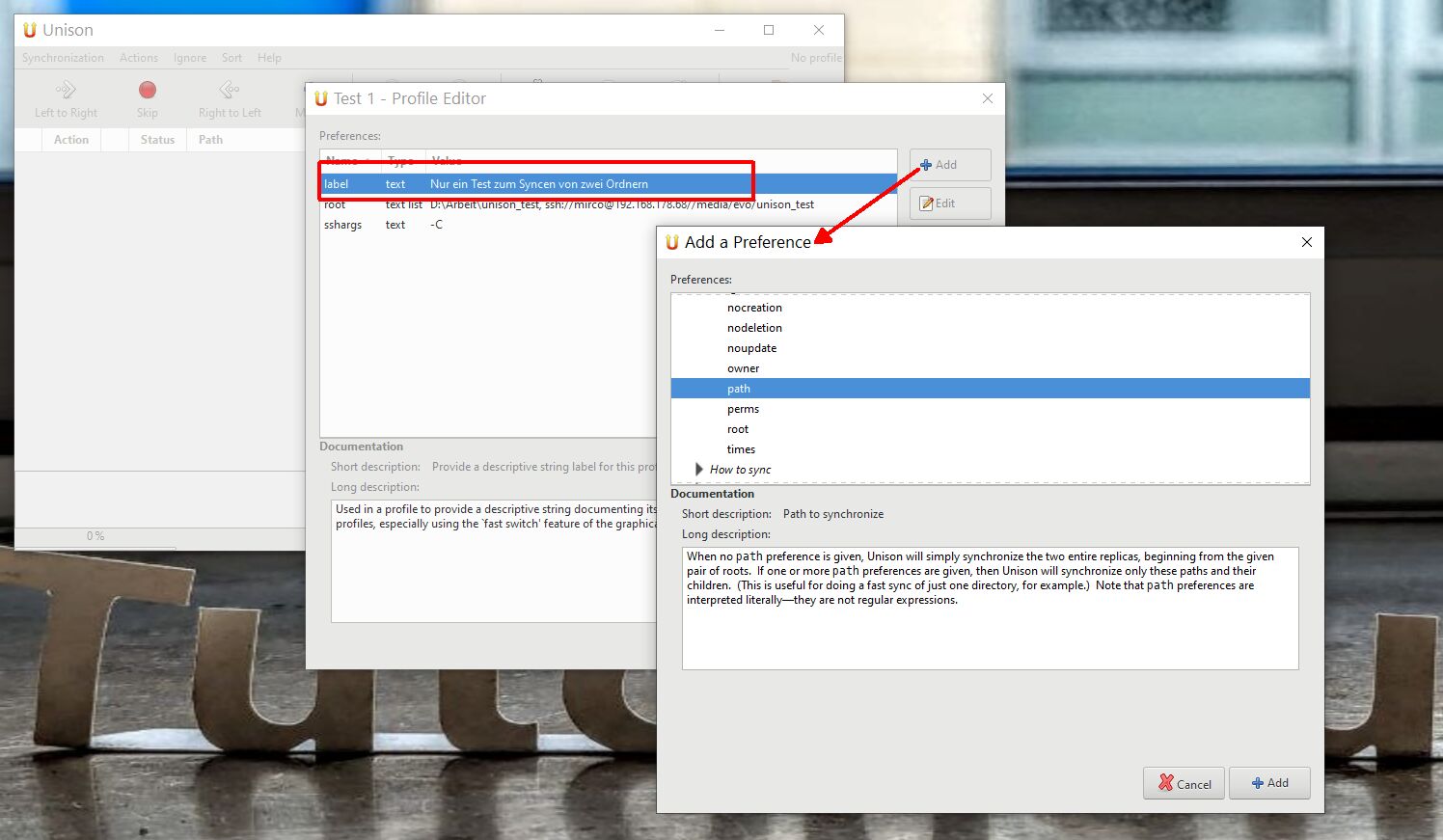
Task: Choose the owner preference entry
Action: click(x=743, y=368)
